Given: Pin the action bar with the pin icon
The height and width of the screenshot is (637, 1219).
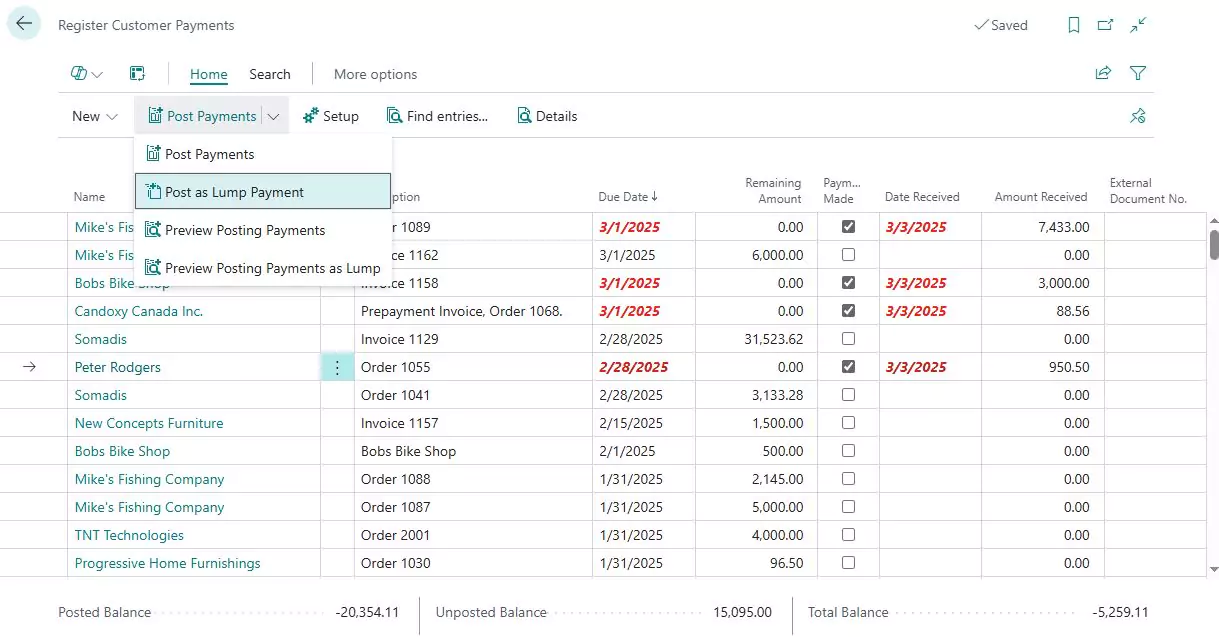Looking at the screenshot, I should (x=1137, y=116).
